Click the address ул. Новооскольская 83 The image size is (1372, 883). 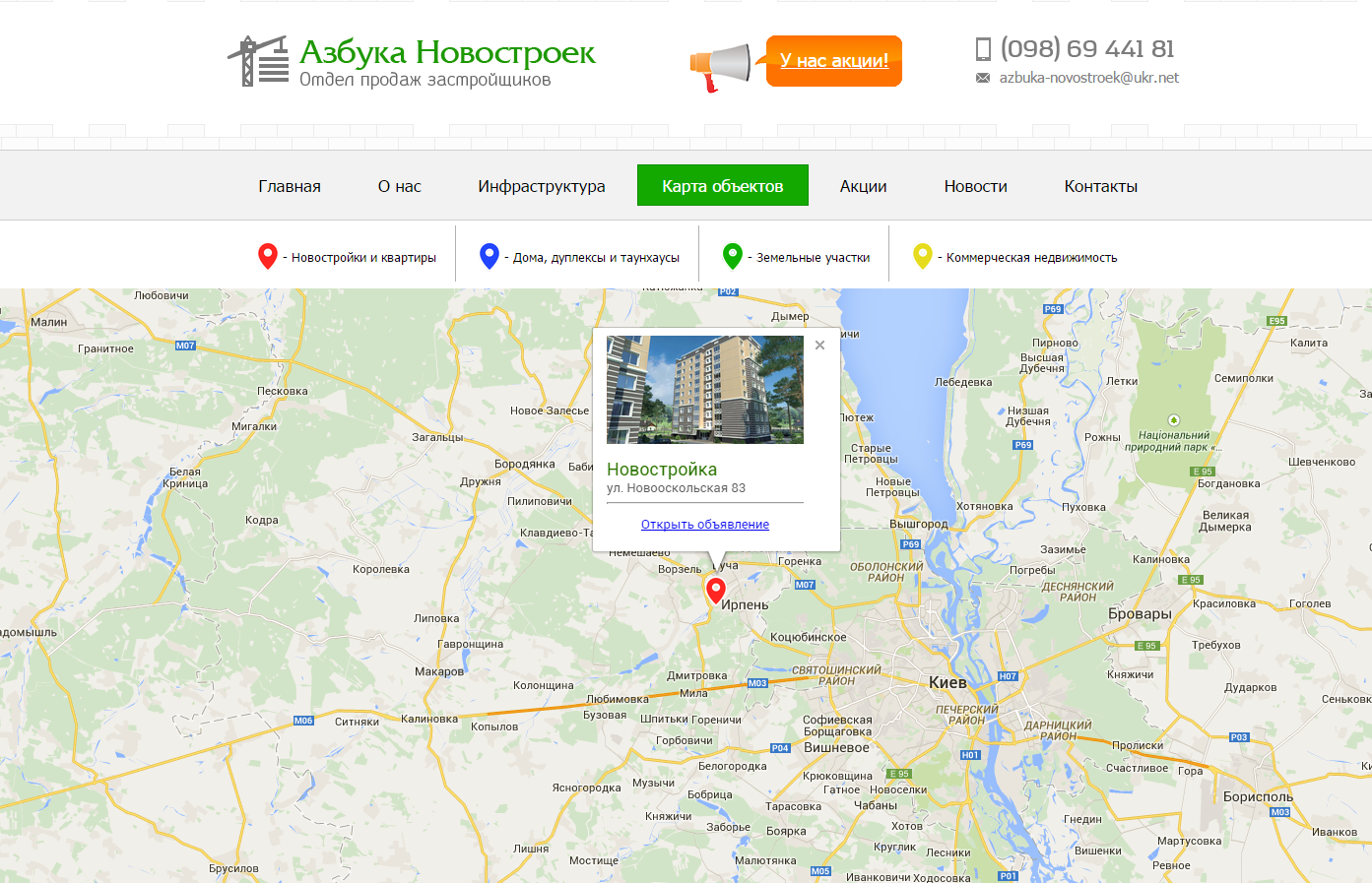click(x=676, y=488)
